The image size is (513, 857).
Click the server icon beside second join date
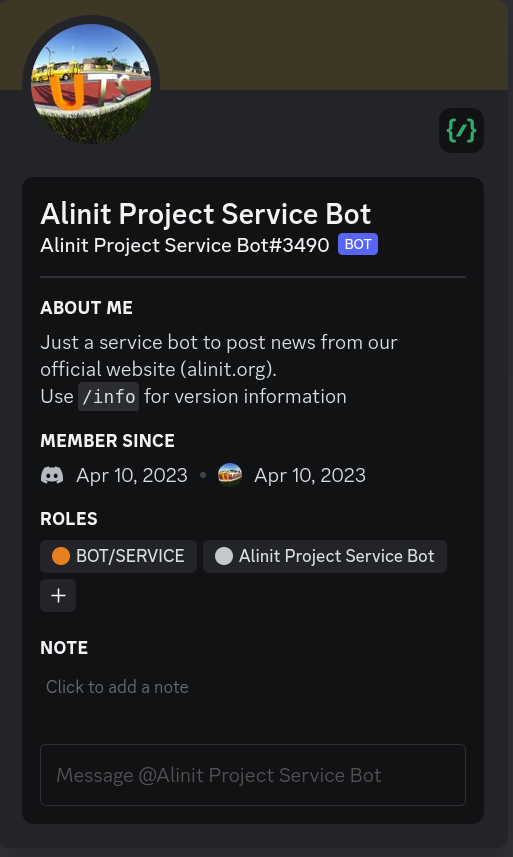tap(230, 475)
